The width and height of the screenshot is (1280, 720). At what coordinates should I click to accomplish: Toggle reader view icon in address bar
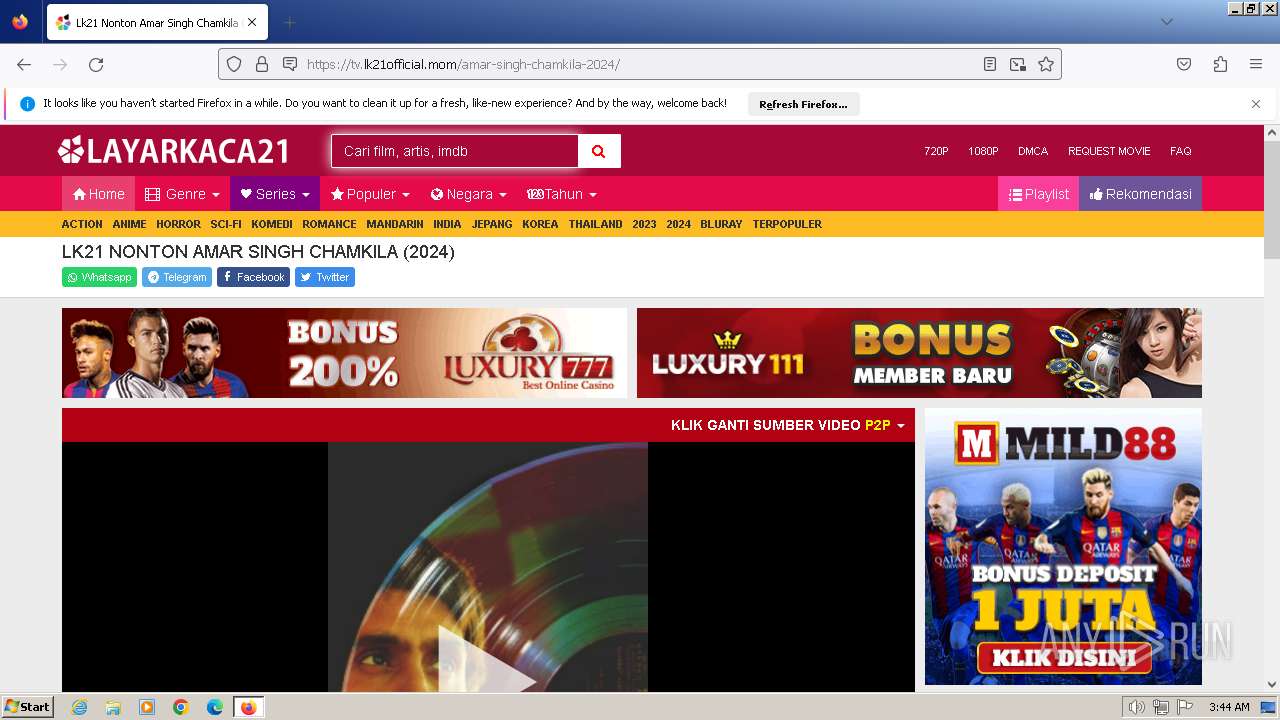point(990,64)
